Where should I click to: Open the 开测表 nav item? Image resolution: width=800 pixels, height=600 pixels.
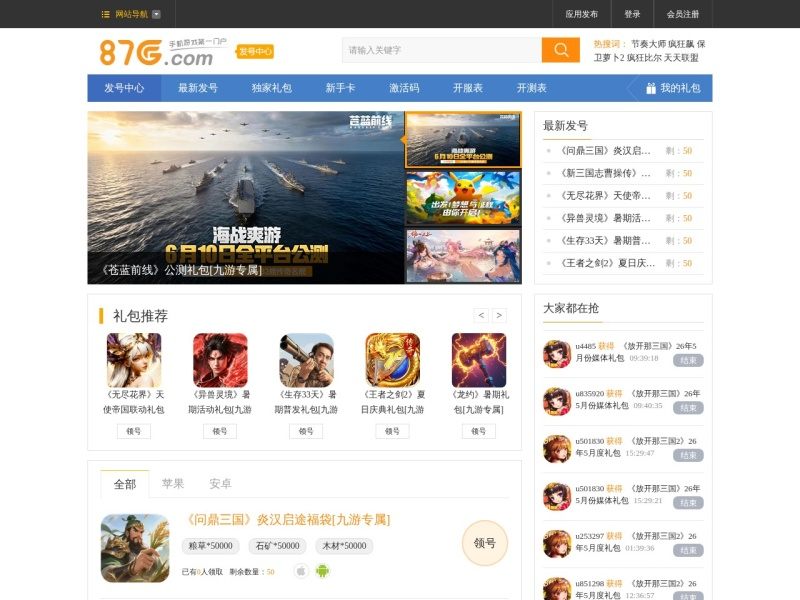(x=532, y=88)
